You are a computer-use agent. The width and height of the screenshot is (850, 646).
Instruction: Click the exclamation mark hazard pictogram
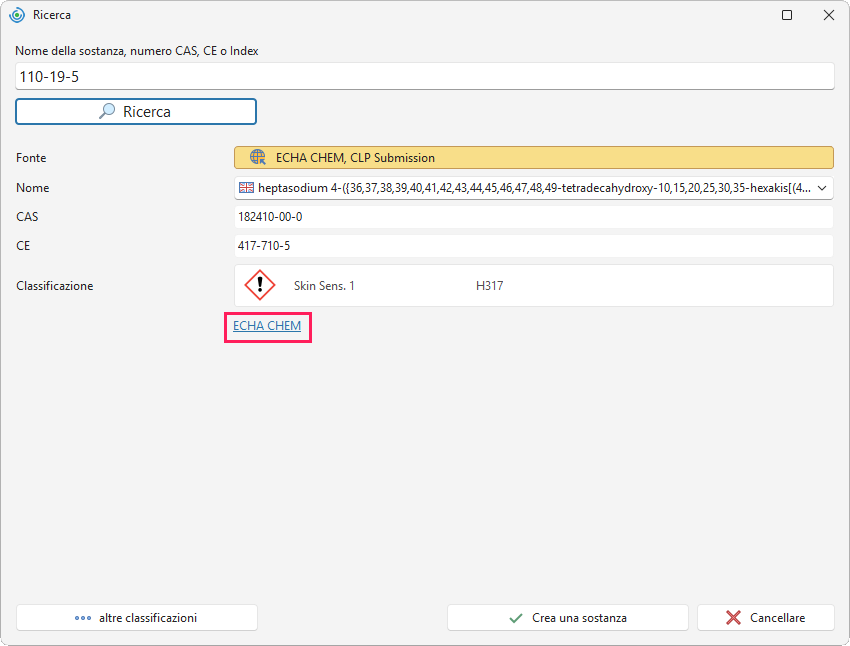[260, 285]
